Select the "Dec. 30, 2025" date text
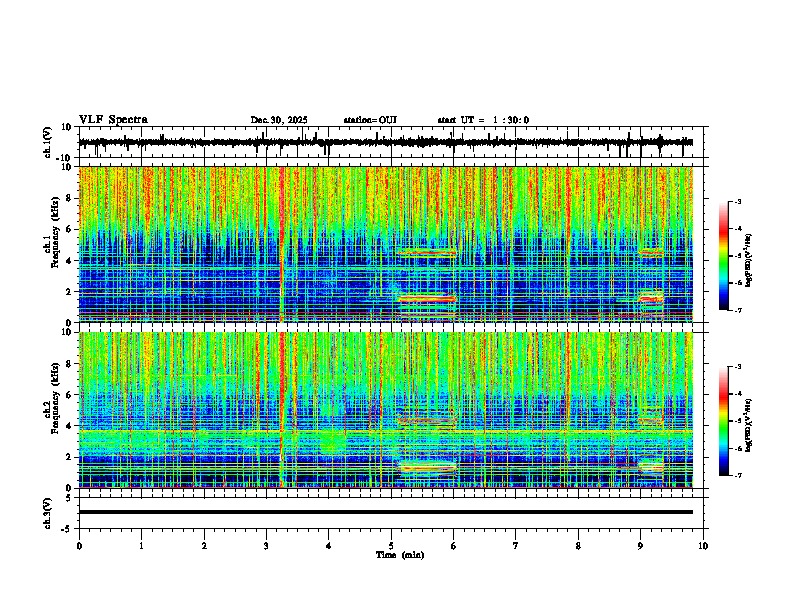The image size is (792, 612). pos(279,120)
